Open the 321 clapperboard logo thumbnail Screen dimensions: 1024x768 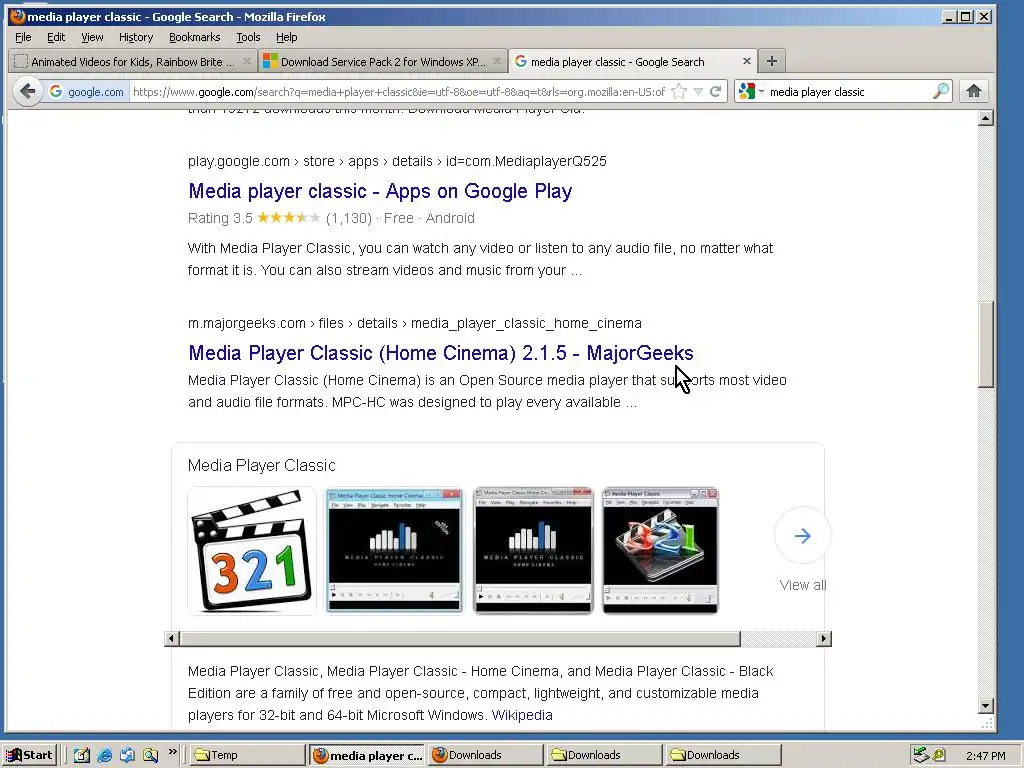coord(252,551)
